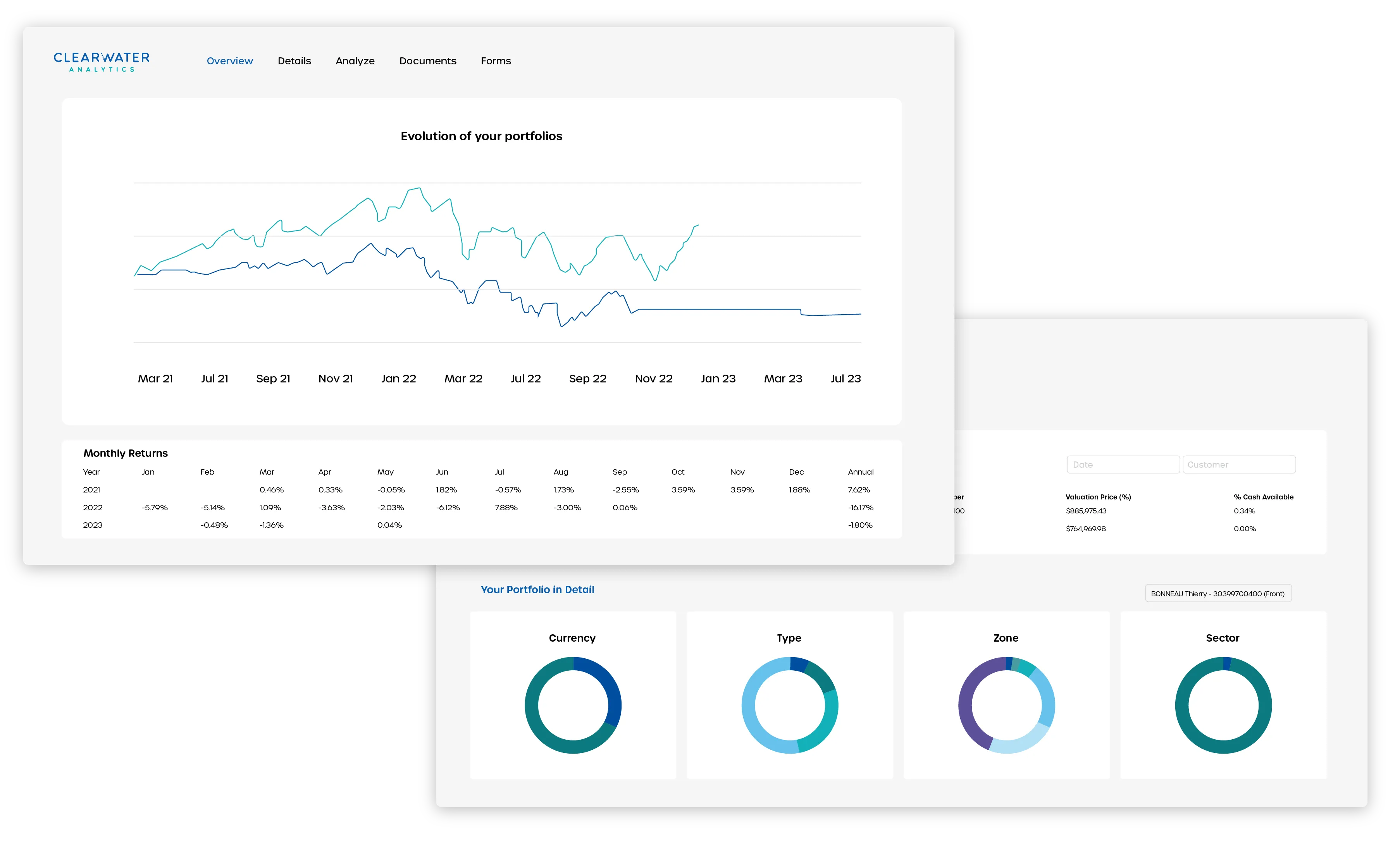This screenshot has width=1400, height=847.
Task: Click the Currency donut chart
Action: pyautogui.click(x=573, y=706)
